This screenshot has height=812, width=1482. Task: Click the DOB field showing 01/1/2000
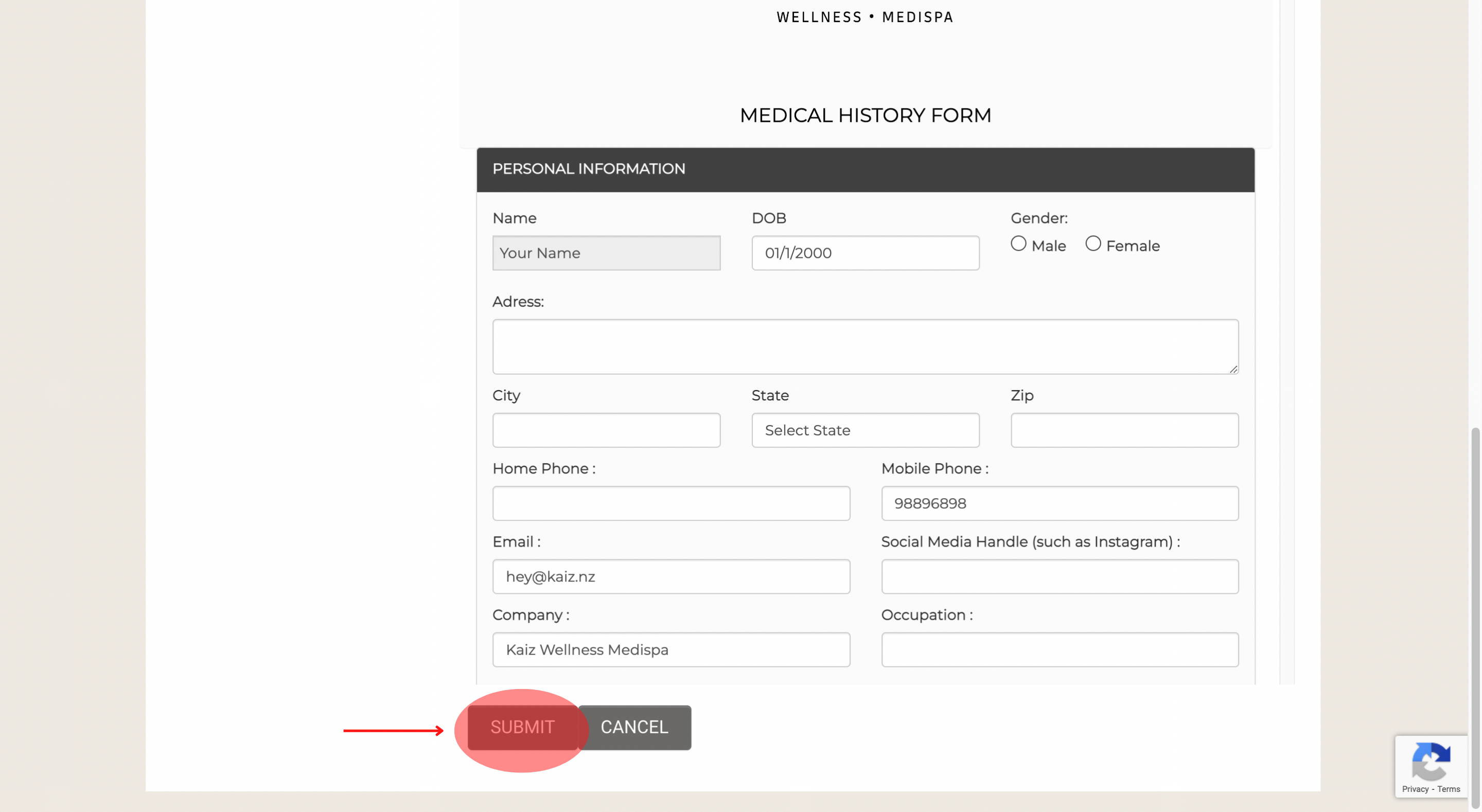pos(865,253)
